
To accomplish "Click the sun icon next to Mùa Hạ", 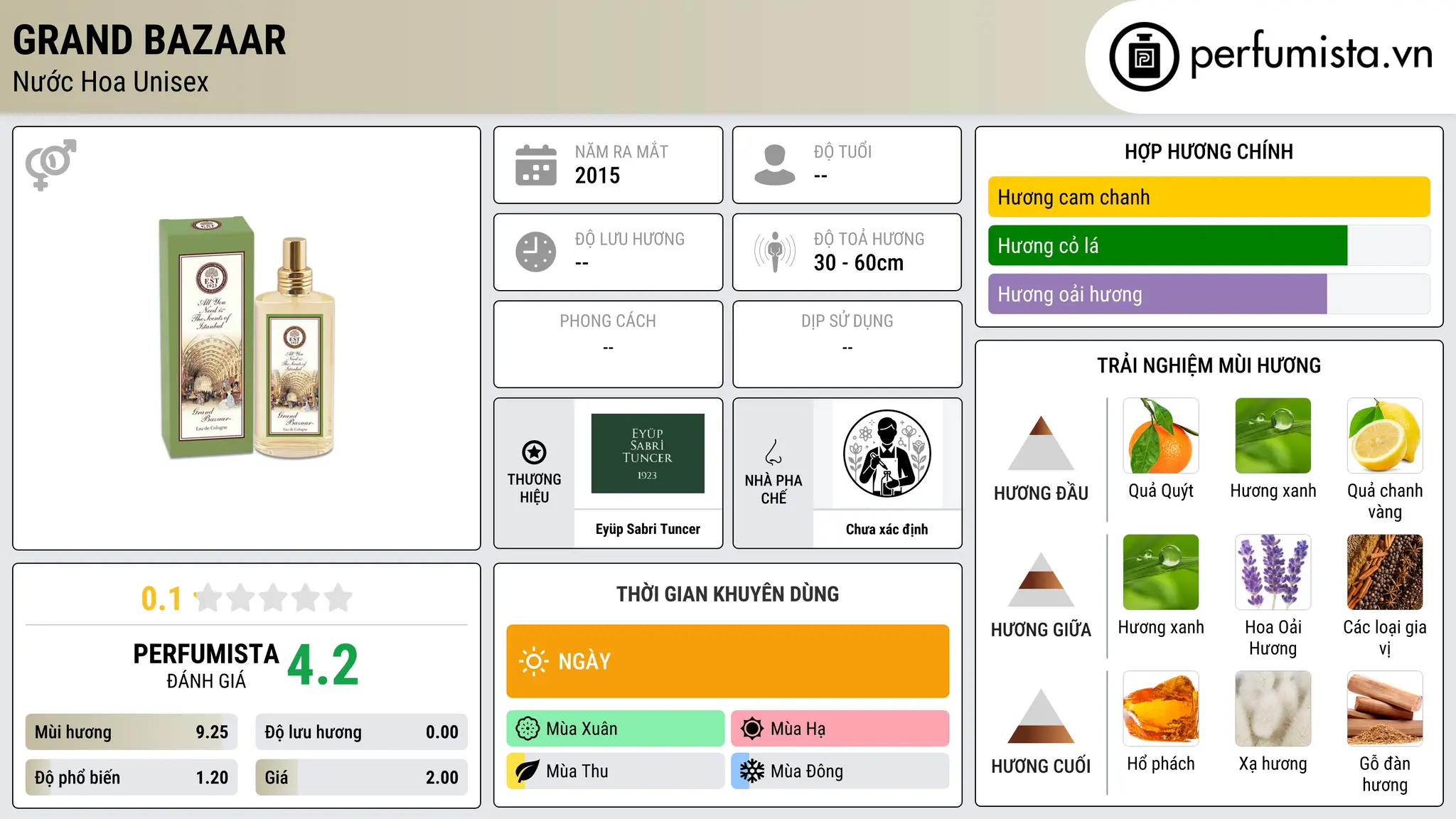I will pyautogui.click(x=752, y=729).
